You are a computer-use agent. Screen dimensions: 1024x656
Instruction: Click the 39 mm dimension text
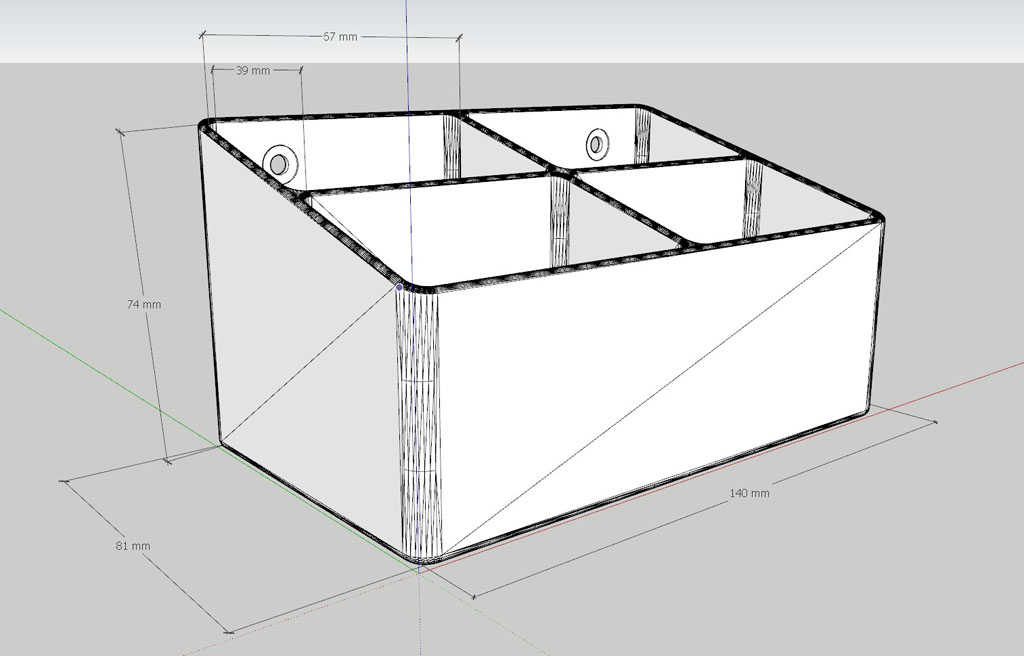click(x=253, y=70)
